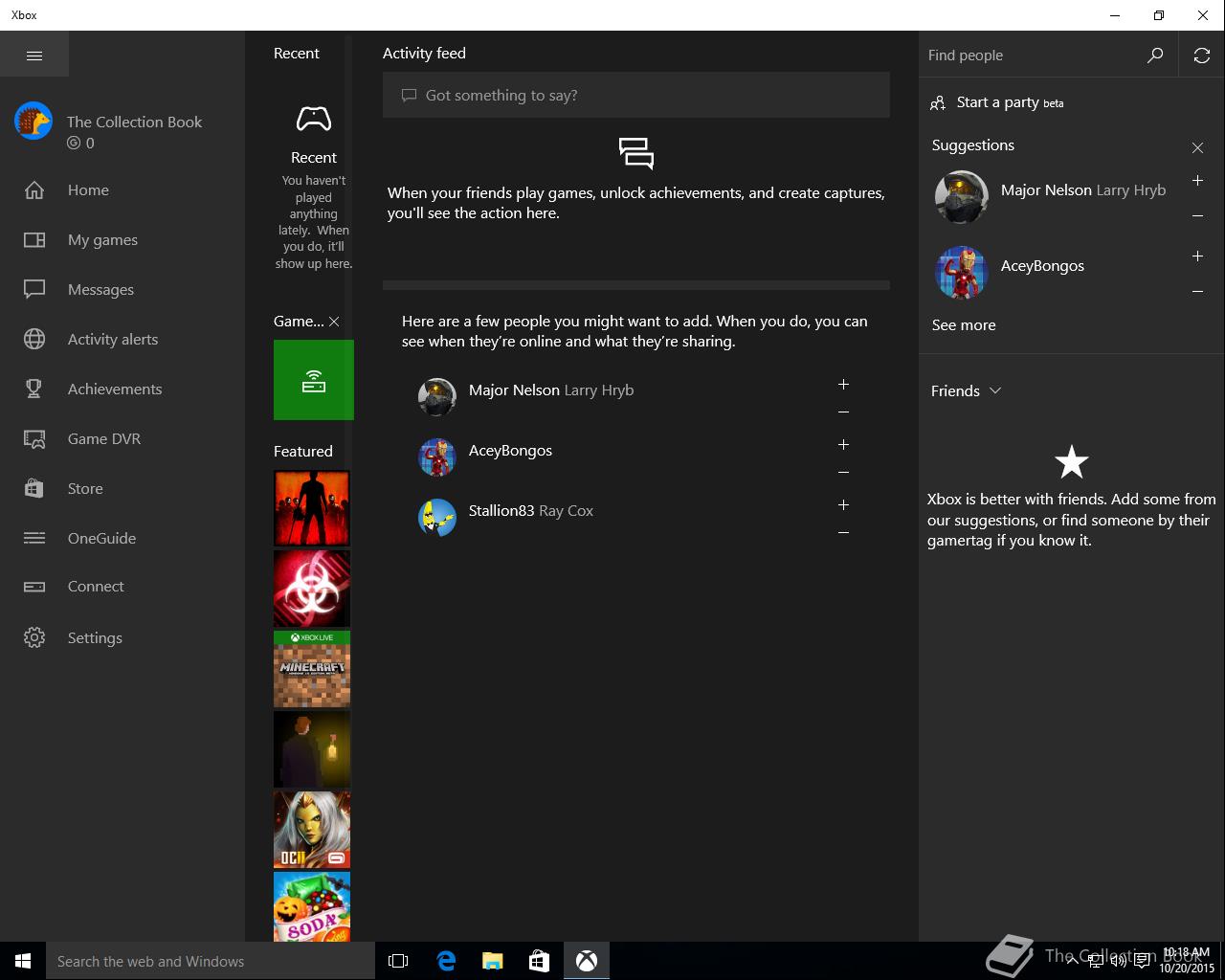Click The Collection Book profile avatar
This screenshot has width=1225, height=980.
[33, 121]
